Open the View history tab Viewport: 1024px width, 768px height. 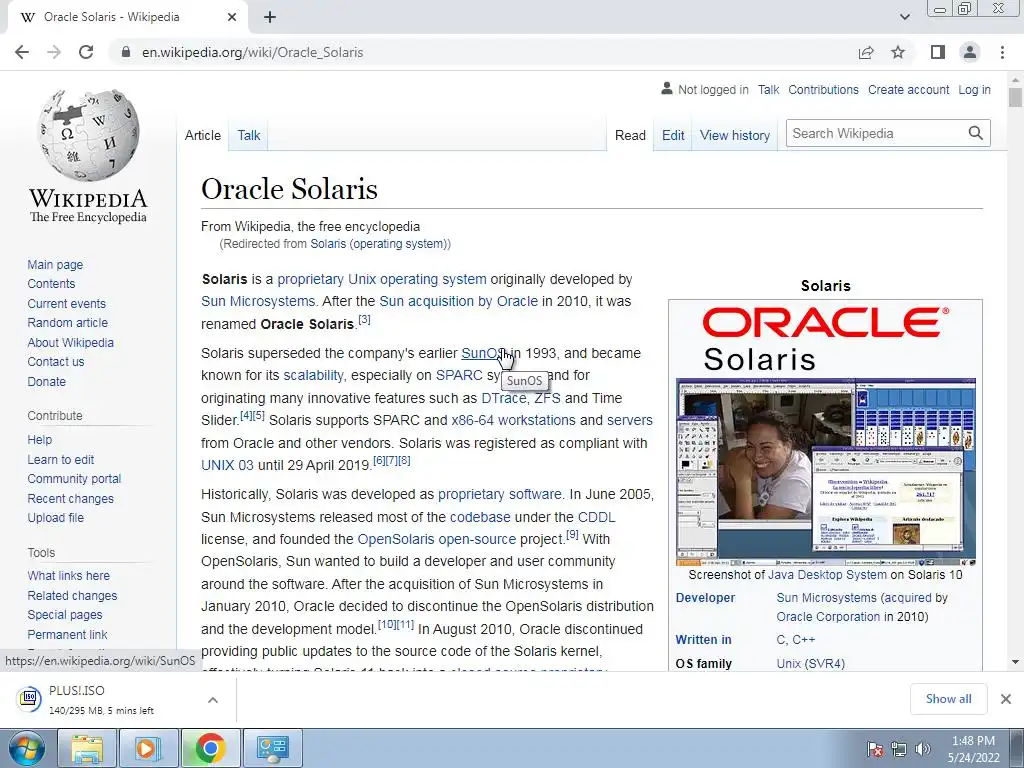point(735,135)
